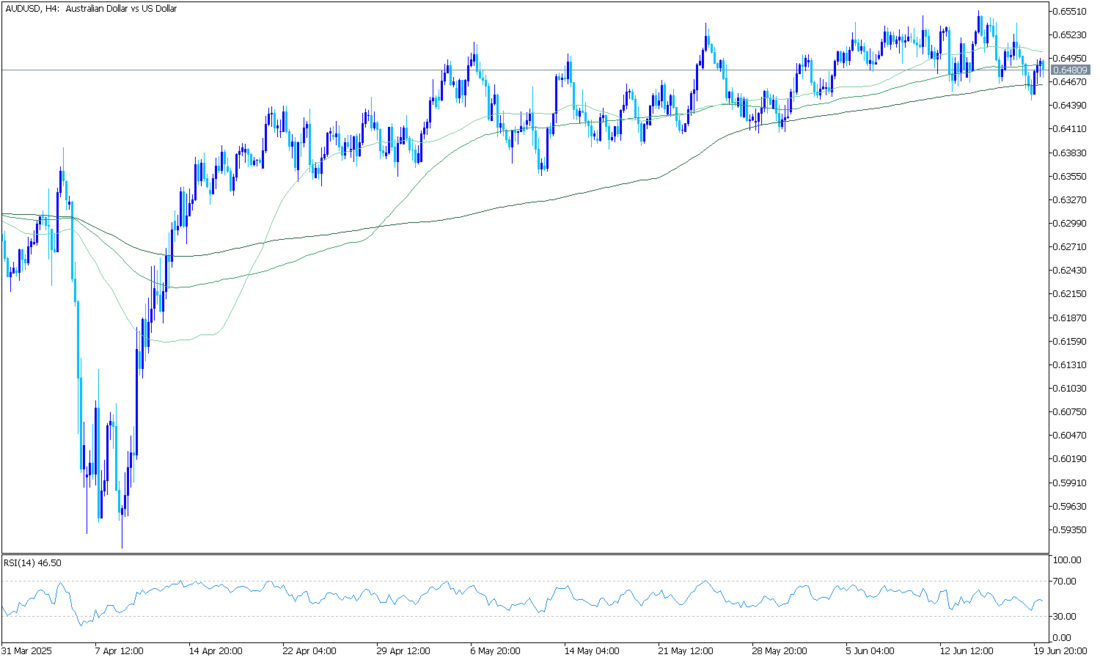Click the 0.61870 price axis label

(x=1071, y=318)
